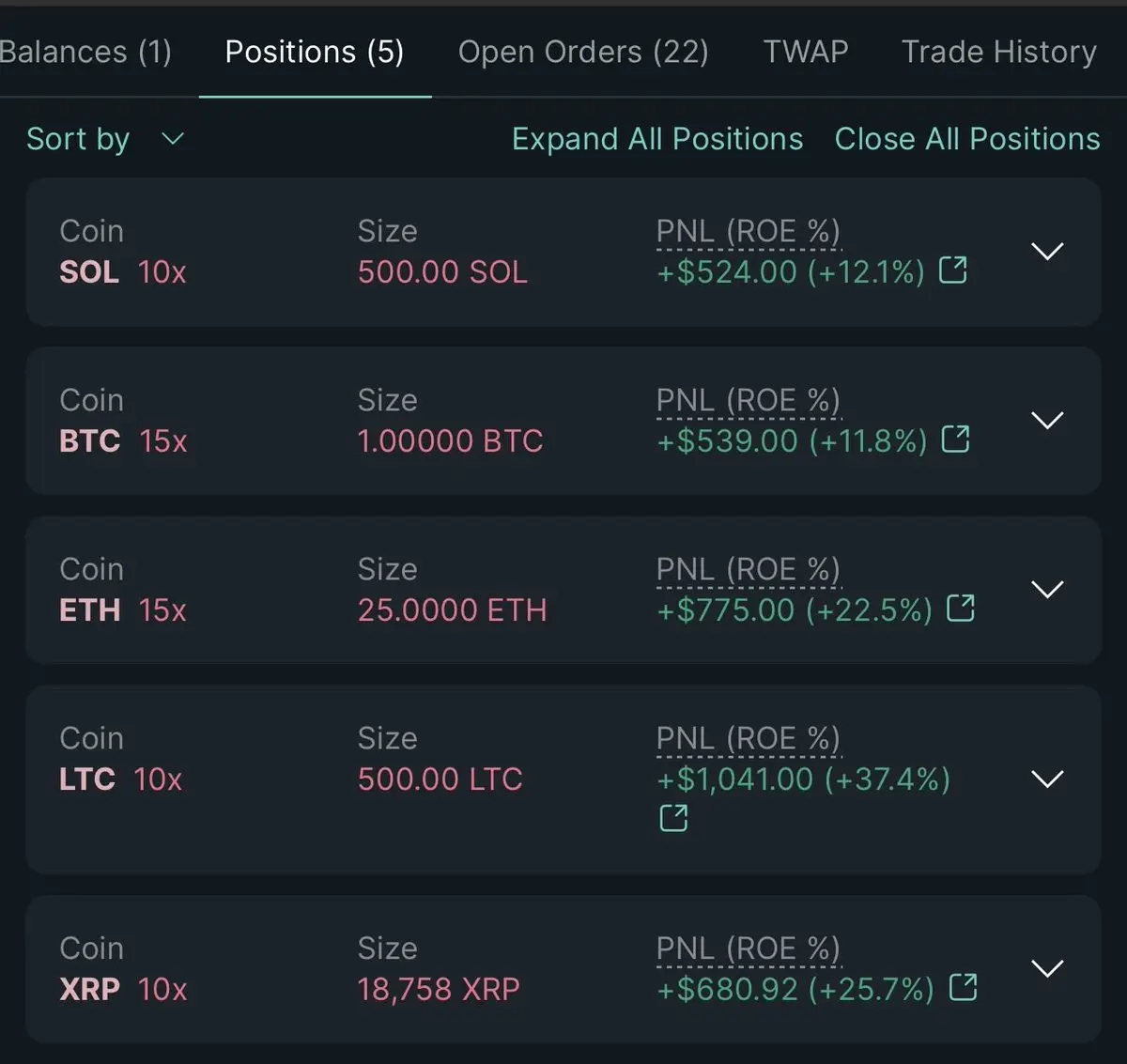Open share icon for LTC PNL
1127x1064 pixels.
pos(673,818)
